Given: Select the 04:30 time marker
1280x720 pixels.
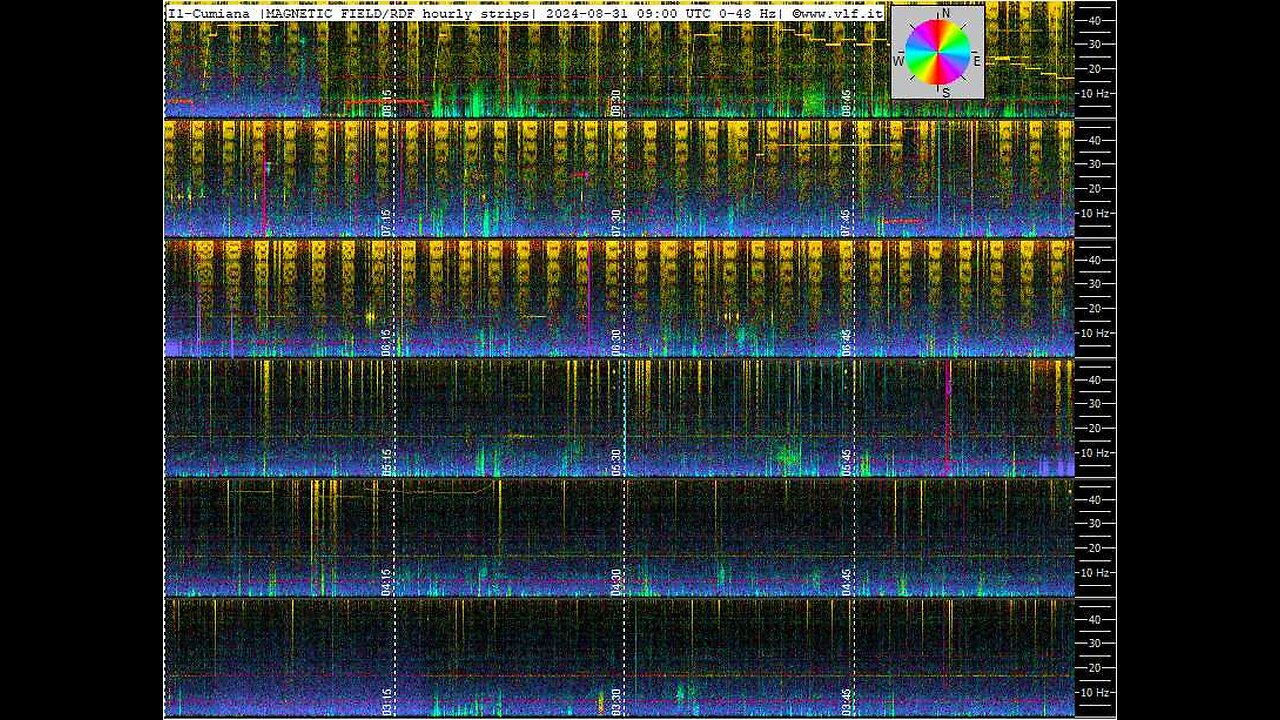Looking at the screenshot, I should [x=617, y=582].
